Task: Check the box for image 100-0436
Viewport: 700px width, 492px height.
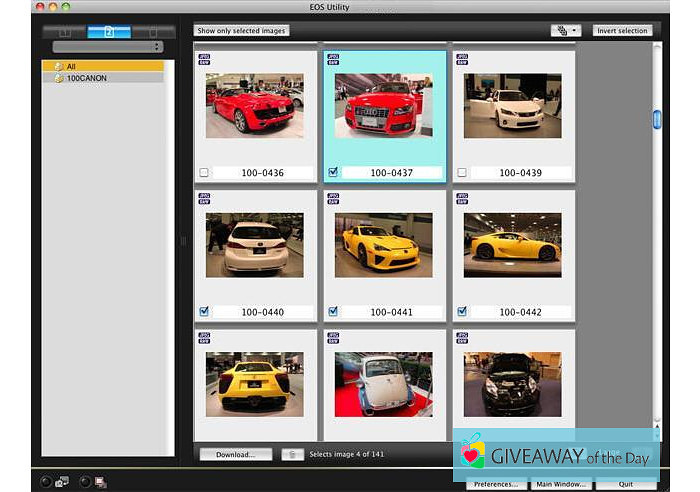Action: click(x=204, y=172)
